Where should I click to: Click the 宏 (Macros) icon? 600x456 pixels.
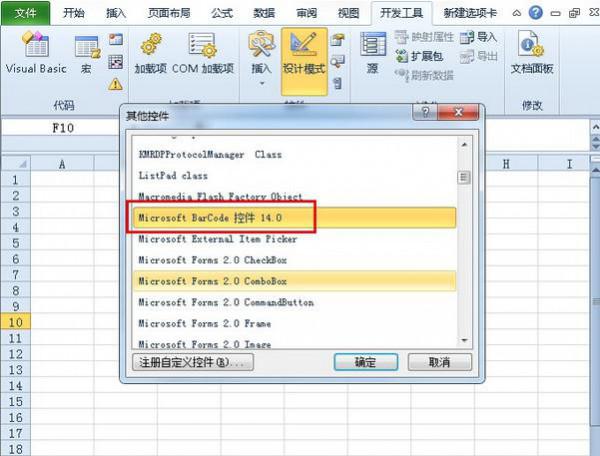(x=87, y=55)
